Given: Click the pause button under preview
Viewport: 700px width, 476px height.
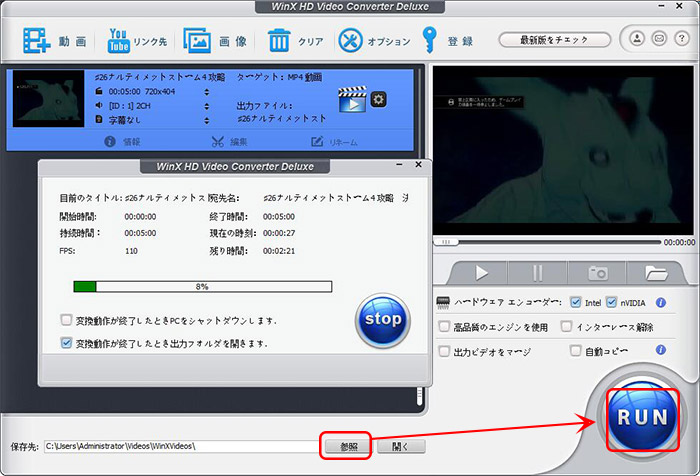Looking at the screenshot, I should pyautogui.click(x=538, y=273).
